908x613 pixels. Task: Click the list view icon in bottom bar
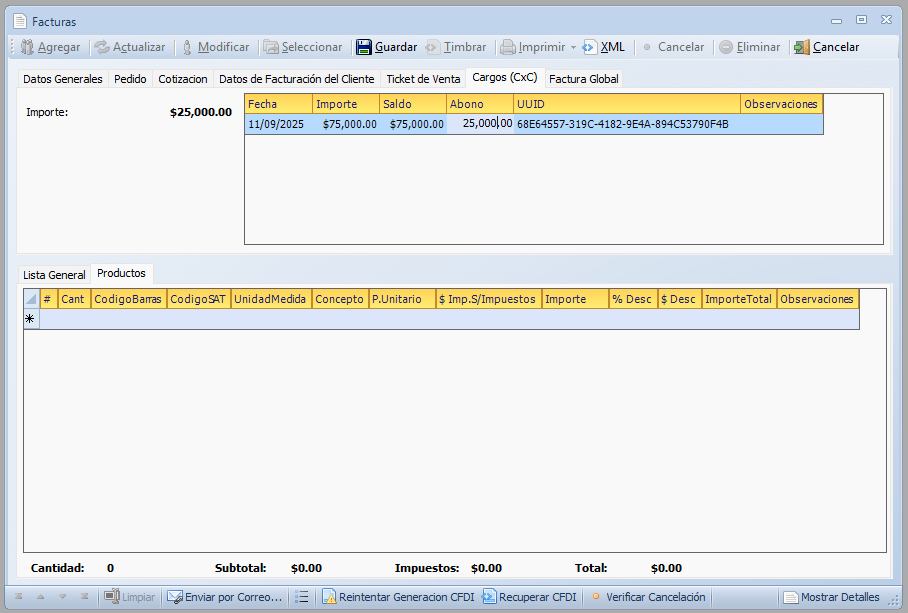(x=302, y=597)
